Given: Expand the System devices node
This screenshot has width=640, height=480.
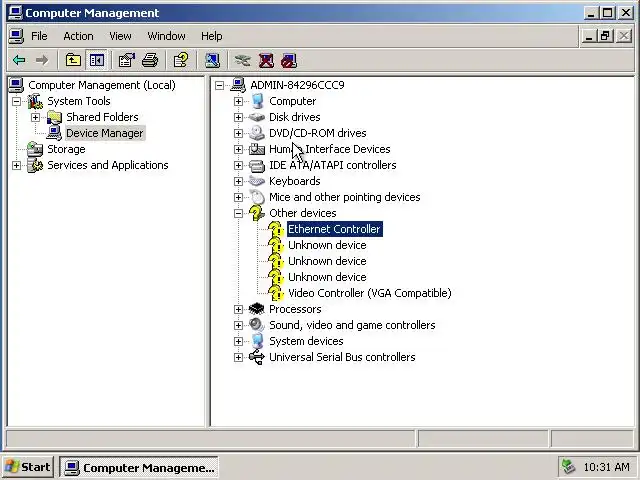Looking at the screenshot, I should [x=238, y=341].
